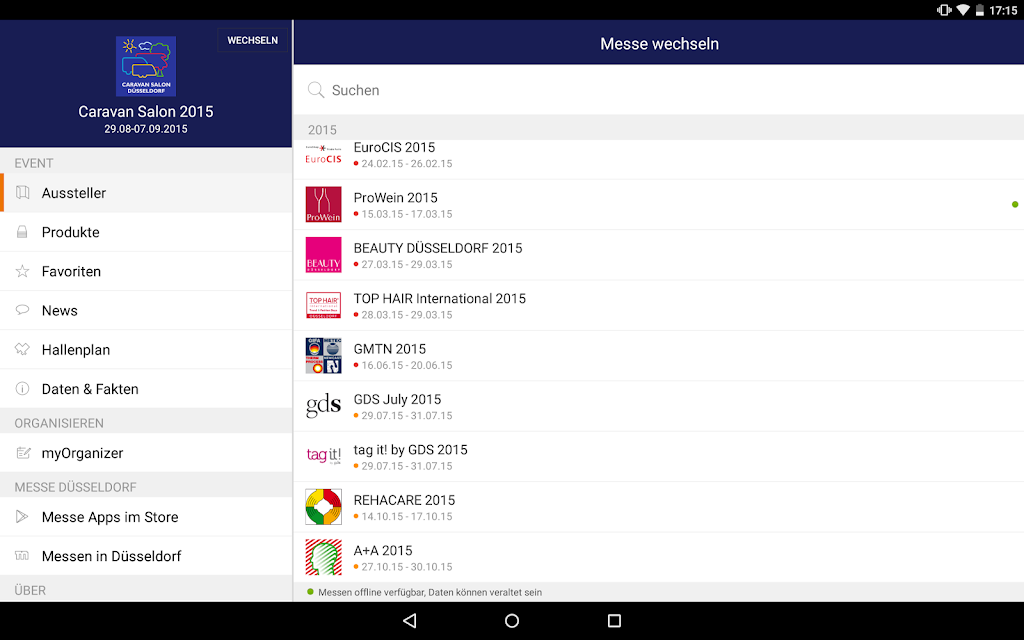Open the Favoriten menu entry
Image resolution: width=1024 pixels, height=640 pixels.
pyautogui.click(x=146, y=271)
